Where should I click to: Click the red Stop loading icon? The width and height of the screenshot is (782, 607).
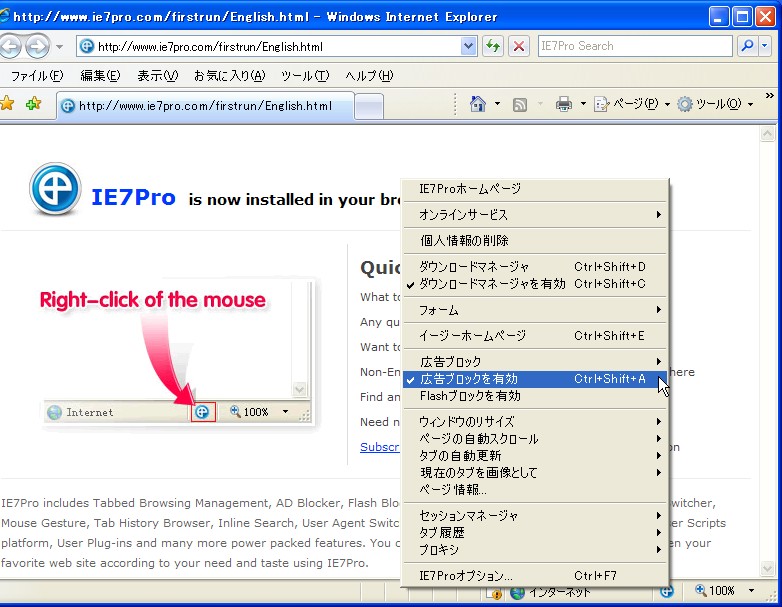click(519, 46)
